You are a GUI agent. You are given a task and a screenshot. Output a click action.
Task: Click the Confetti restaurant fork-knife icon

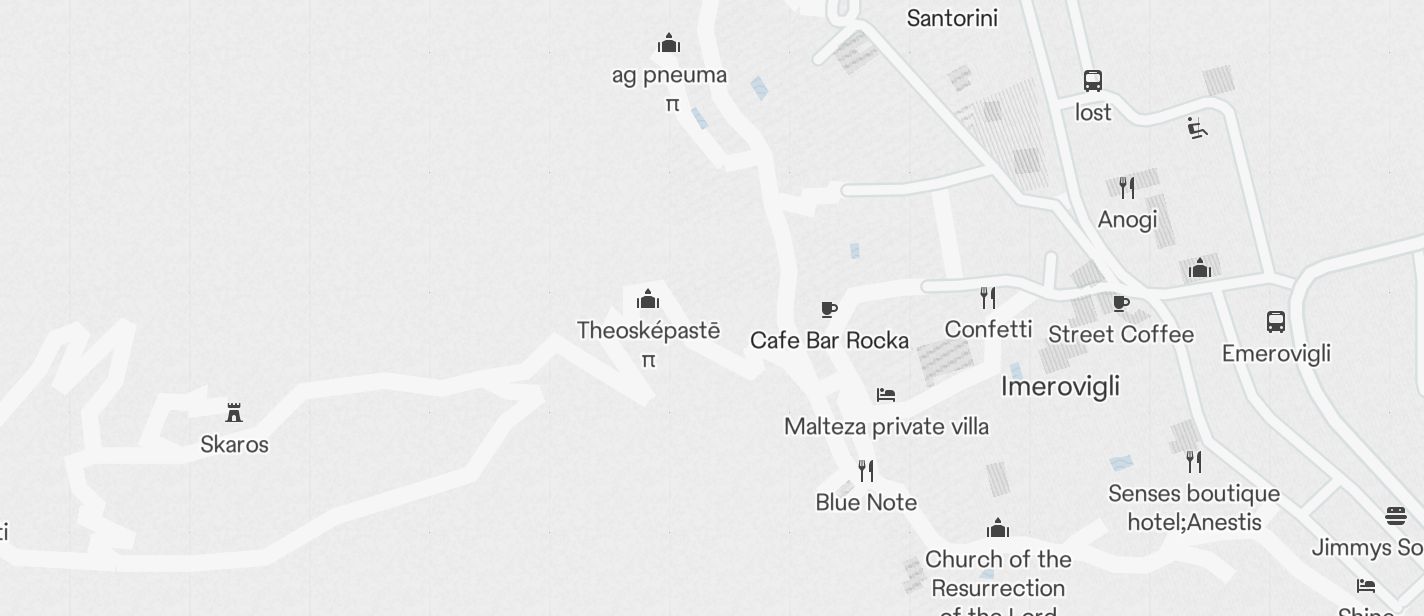(x=988, y=297)
